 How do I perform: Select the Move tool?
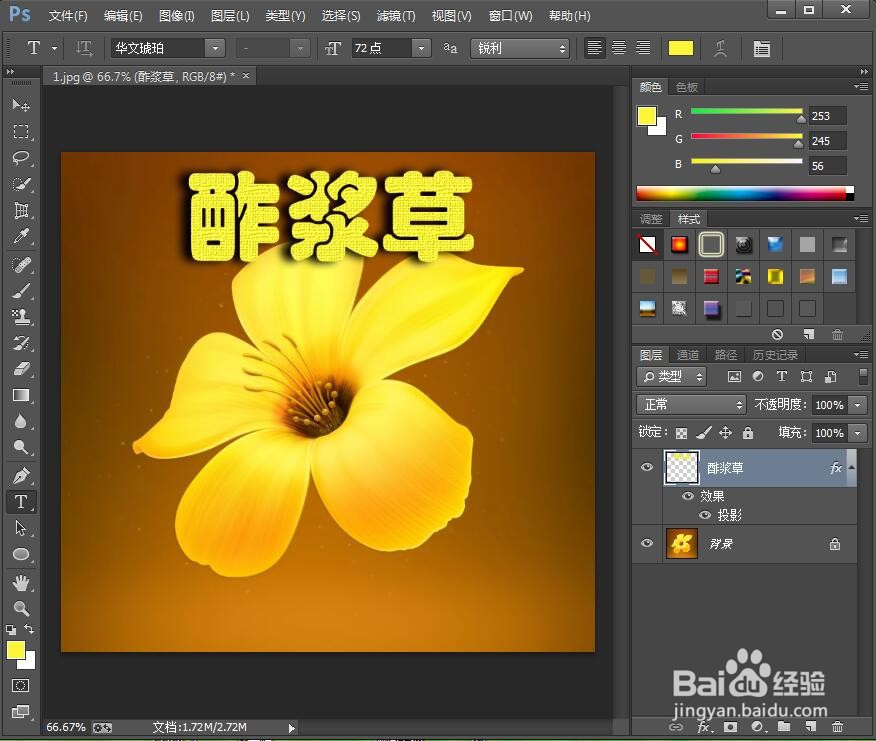[22, 105]
